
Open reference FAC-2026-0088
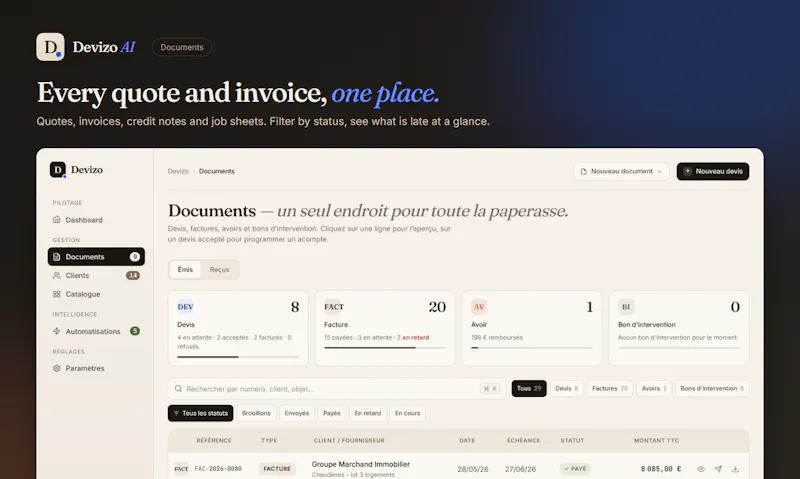coord(218,469)
